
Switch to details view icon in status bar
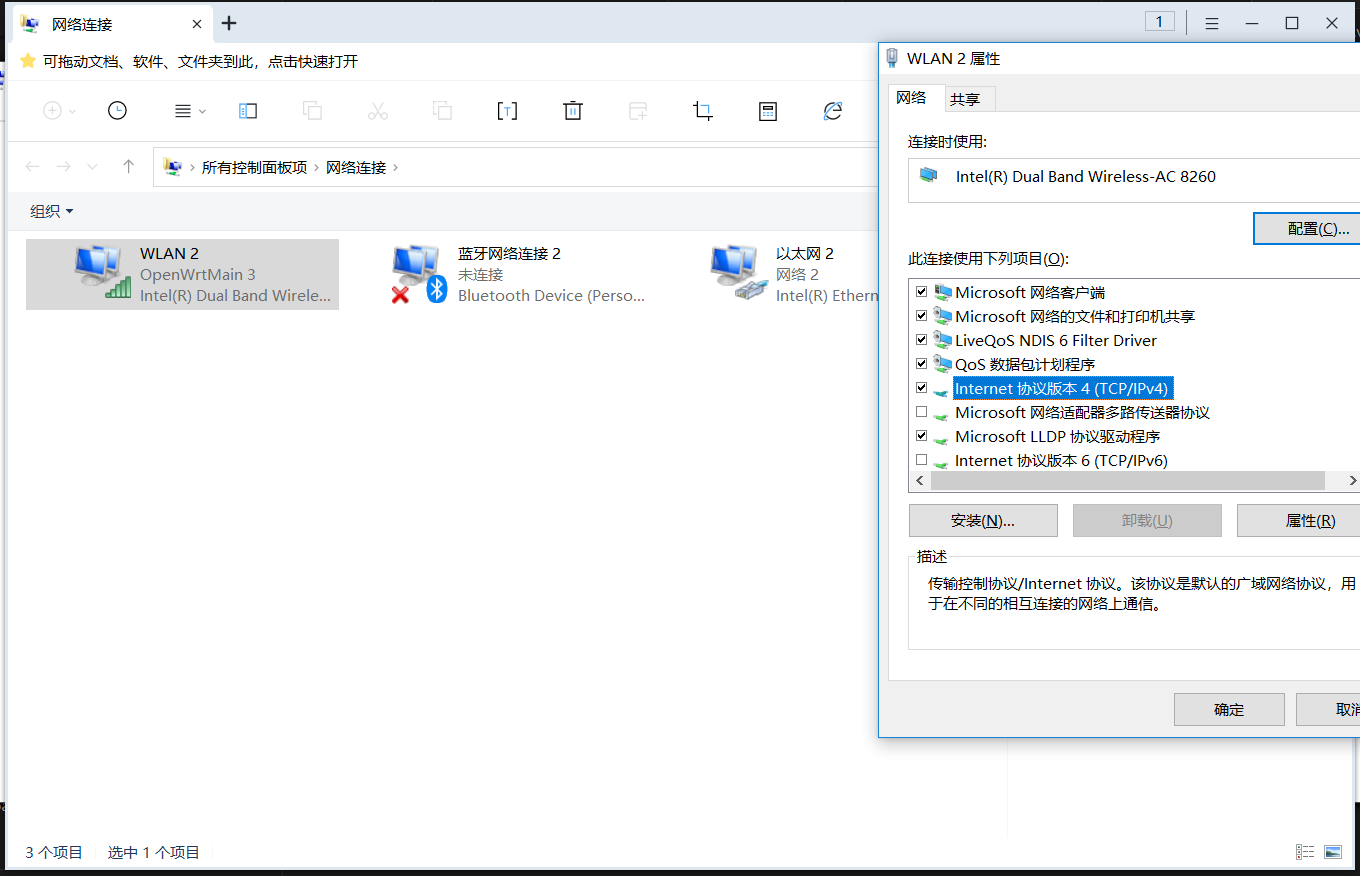pyautogui.click(x=1305, y=852)
